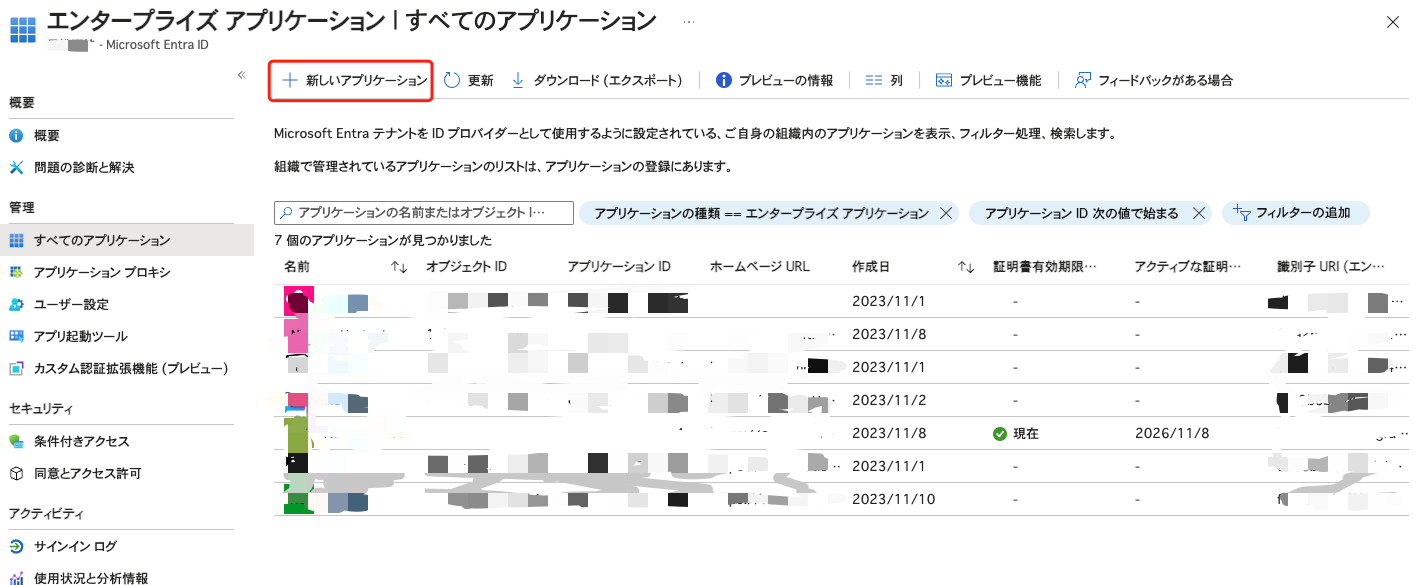Click the ホームページ URL column header
The height and width of the screenshot is (585, 1417).
pos(760,267)
